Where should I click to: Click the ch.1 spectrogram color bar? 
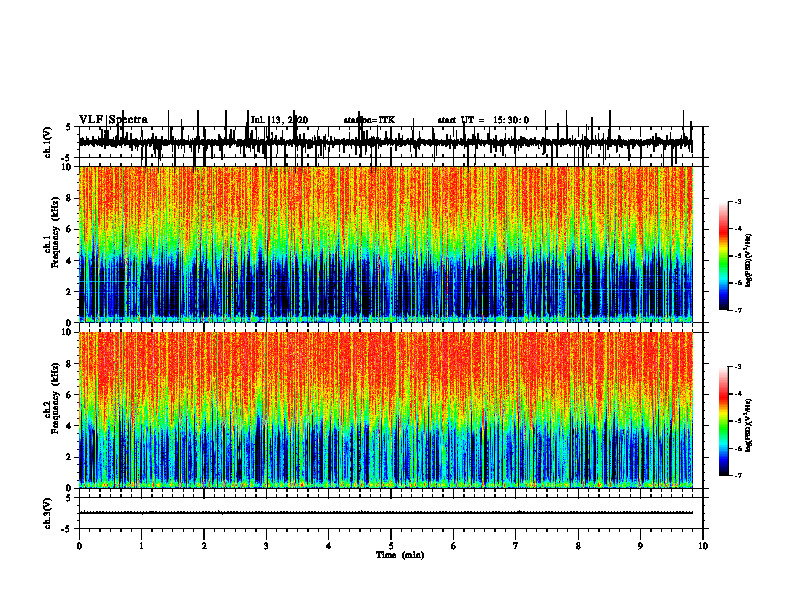coord(723,255)
